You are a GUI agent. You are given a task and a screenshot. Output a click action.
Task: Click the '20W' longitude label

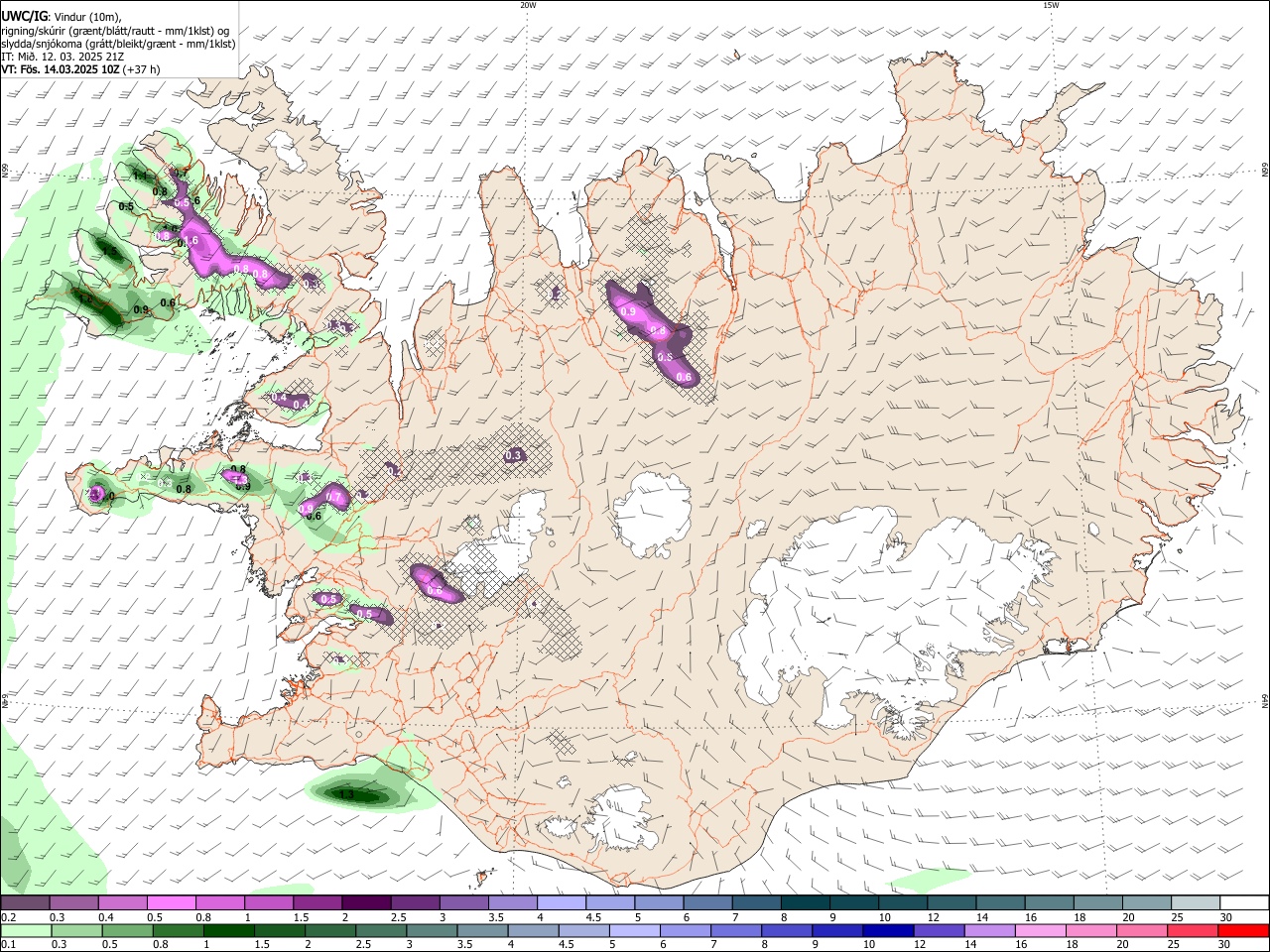tap(528, 5)
